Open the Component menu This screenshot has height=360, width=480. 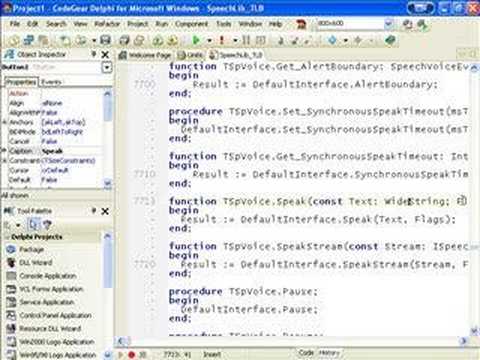pos(191,24)
